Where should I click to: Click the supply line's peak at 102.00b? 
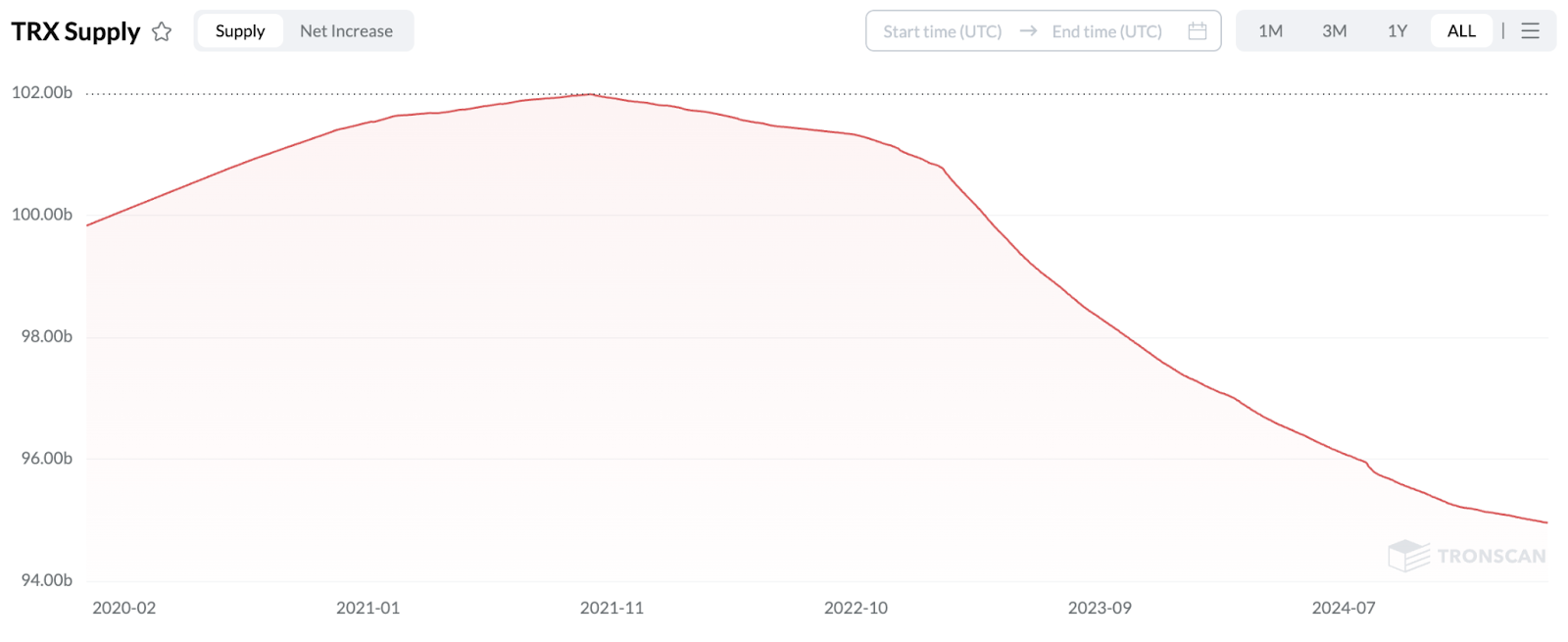(x=590, y=94)
